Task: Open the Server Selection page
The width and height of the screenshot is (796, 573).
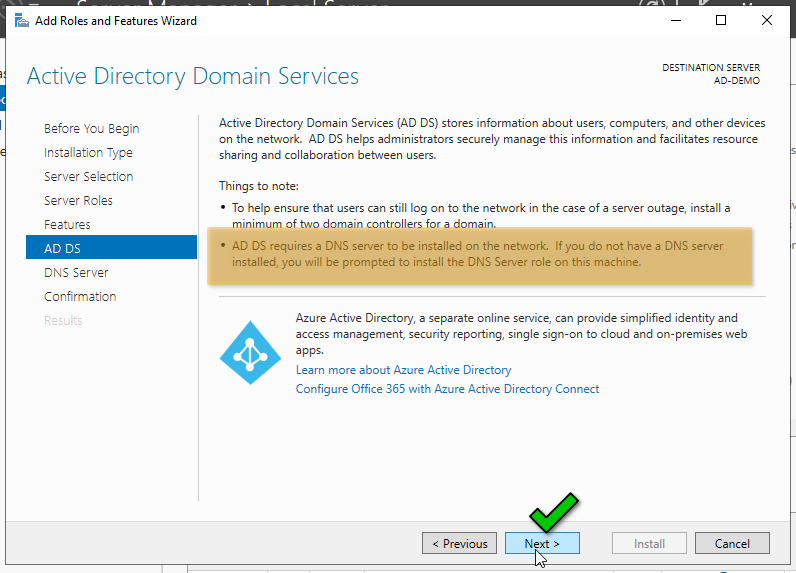Action: pos(88,176)
